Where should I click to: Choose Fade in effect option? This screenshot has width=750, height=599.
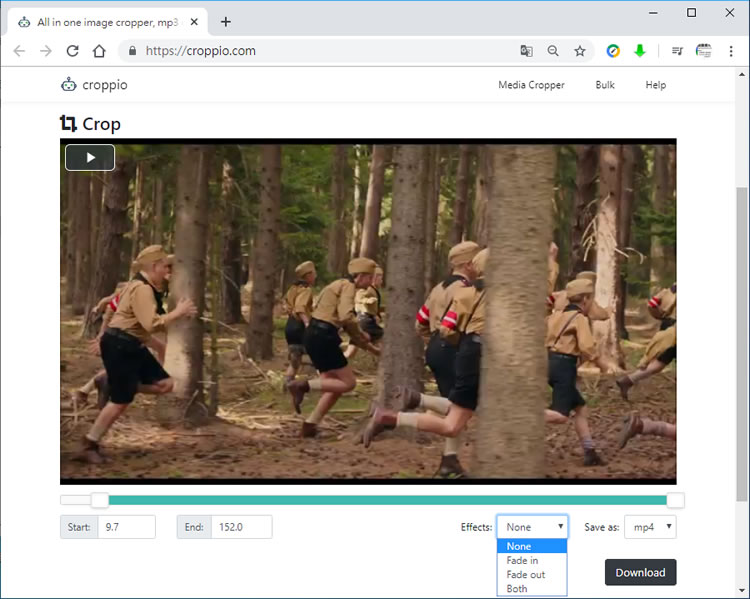click(x=532, y=560)
